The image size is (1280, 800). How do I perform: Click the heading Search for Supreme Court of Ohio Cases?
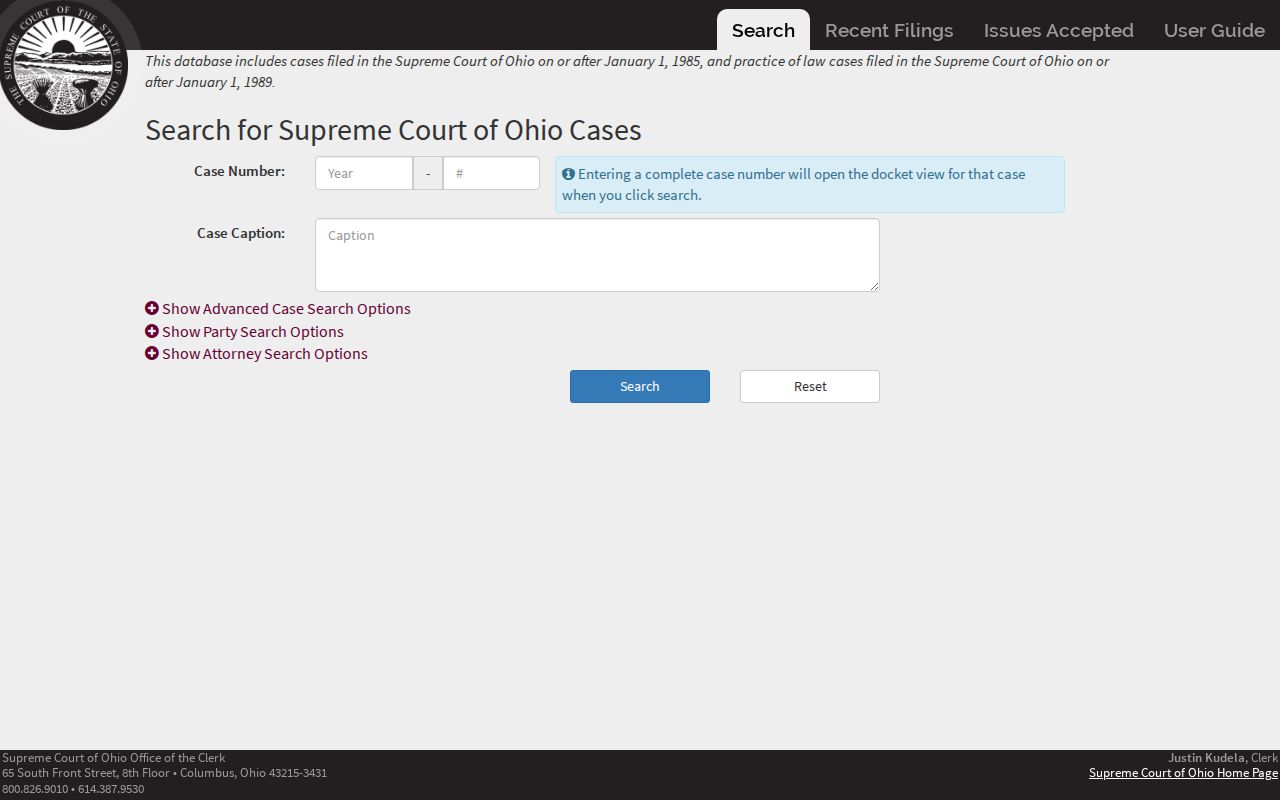click(393, 130)
